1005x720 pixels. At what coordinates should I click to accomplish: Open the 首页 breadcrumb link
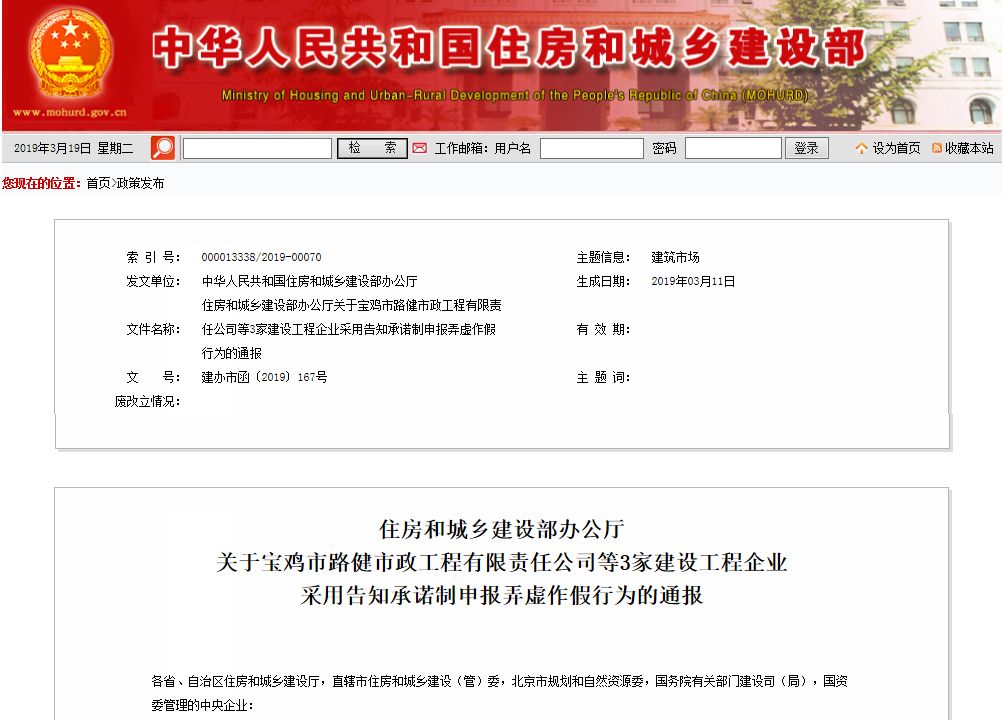98,183
